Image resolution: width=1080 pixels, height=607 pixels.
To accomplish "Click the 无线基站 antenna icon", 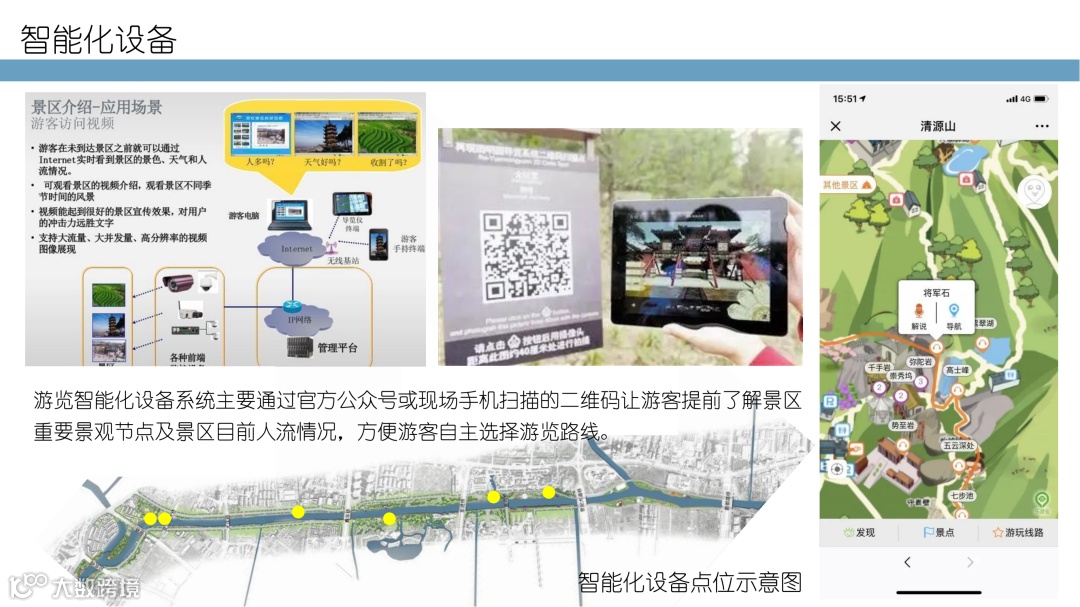I will click(332, 247).
